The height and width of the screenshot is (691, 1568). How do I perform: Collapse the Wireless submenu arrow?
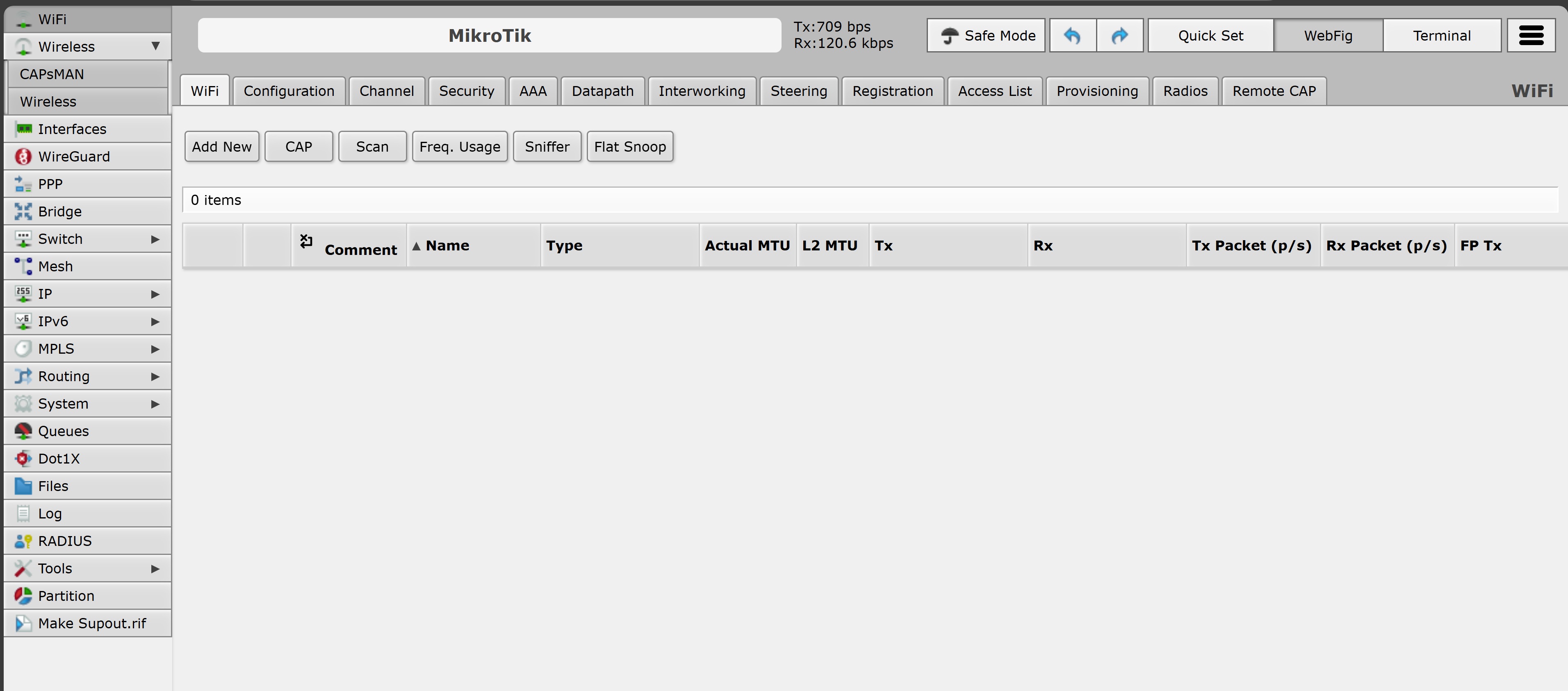click(x=156, y=46)
